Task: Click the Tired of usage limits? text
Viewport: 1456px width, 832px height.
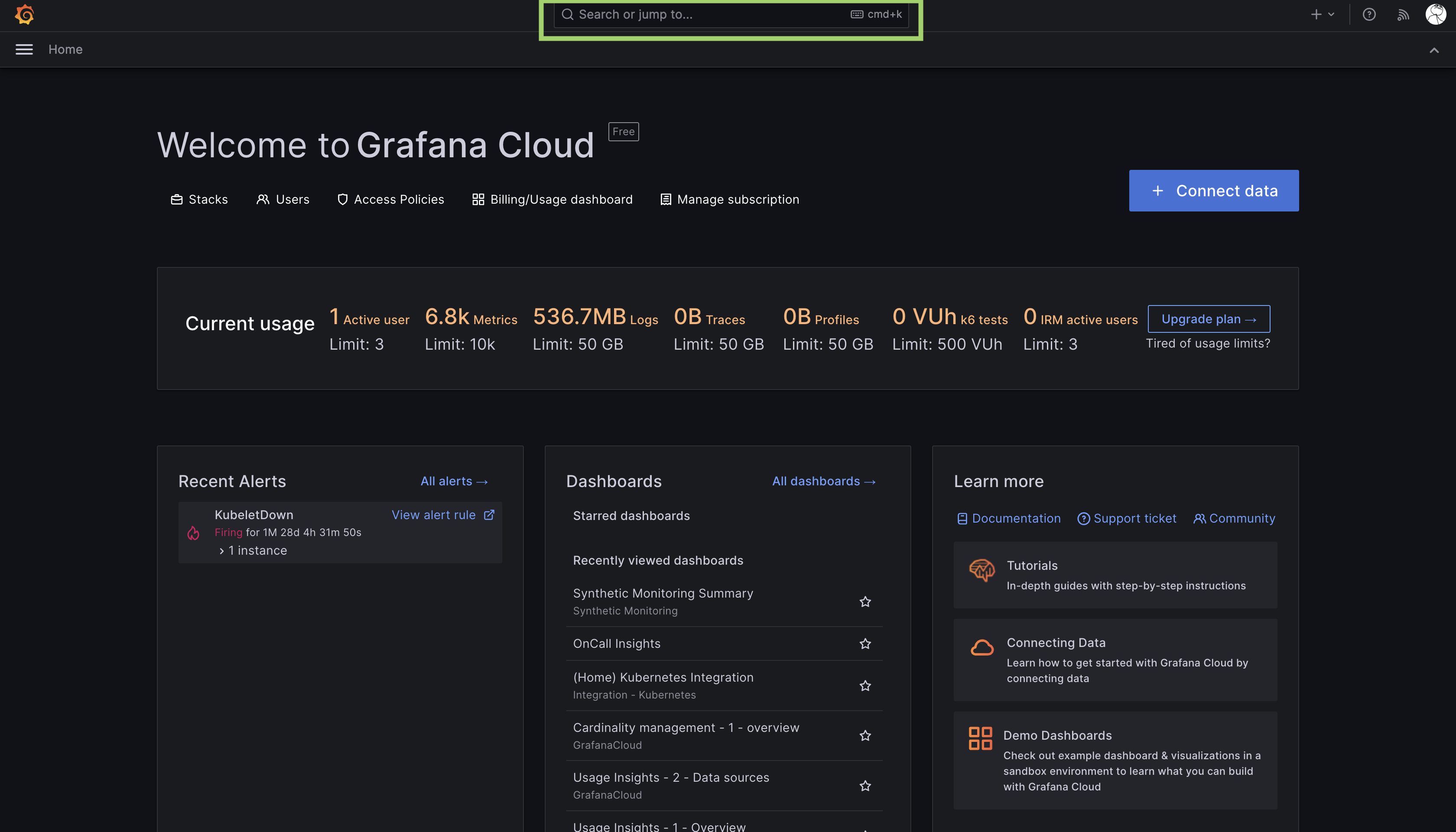Action: [1208, 344]
